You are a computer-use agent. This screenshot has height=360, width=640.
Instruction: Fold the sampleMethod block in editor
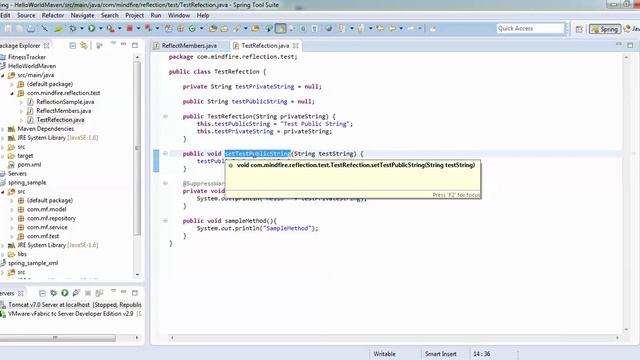coord(165,220)
